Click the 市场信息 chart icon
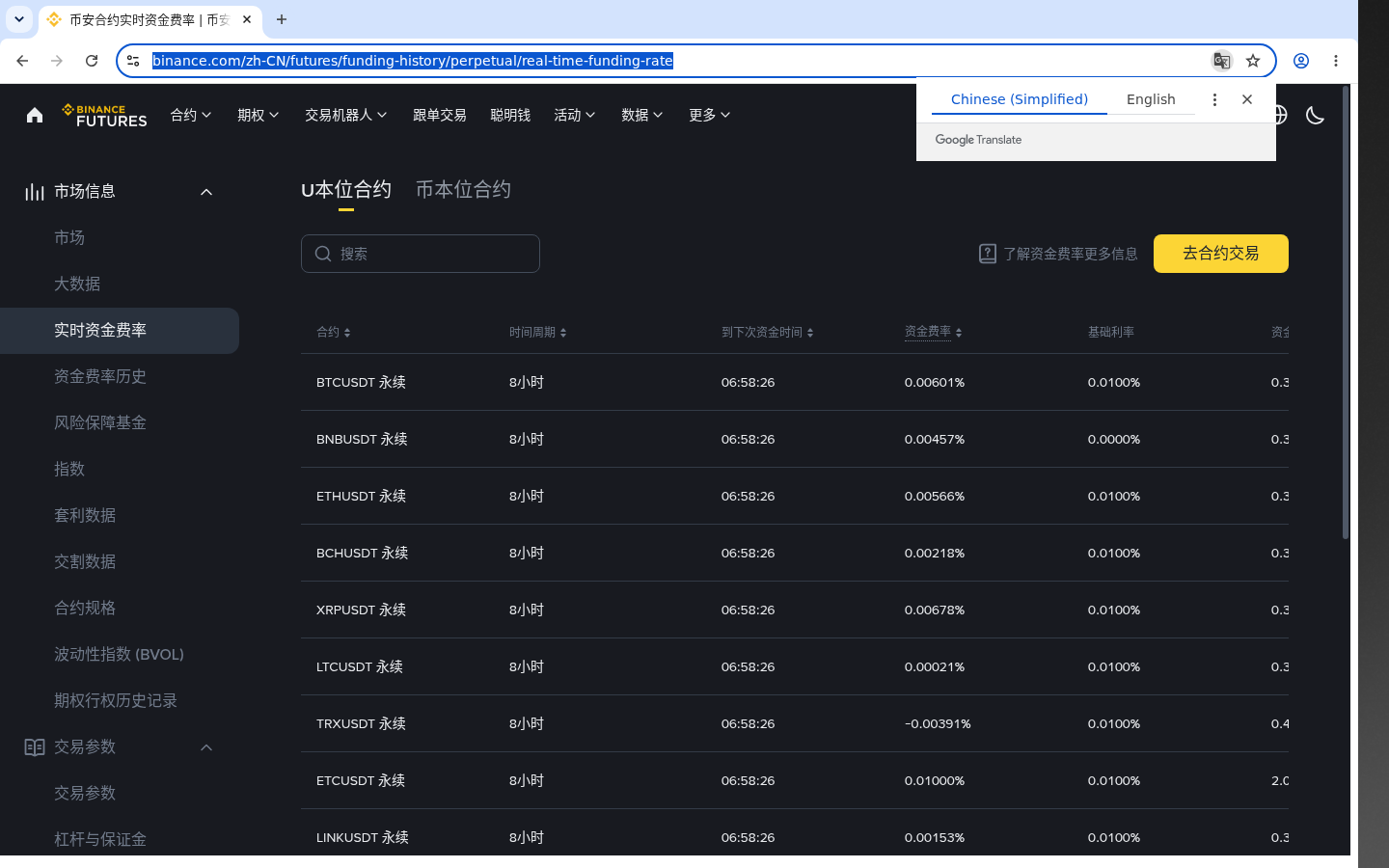The height and width of the screenshot is (868, 1389). coord(35,192)
